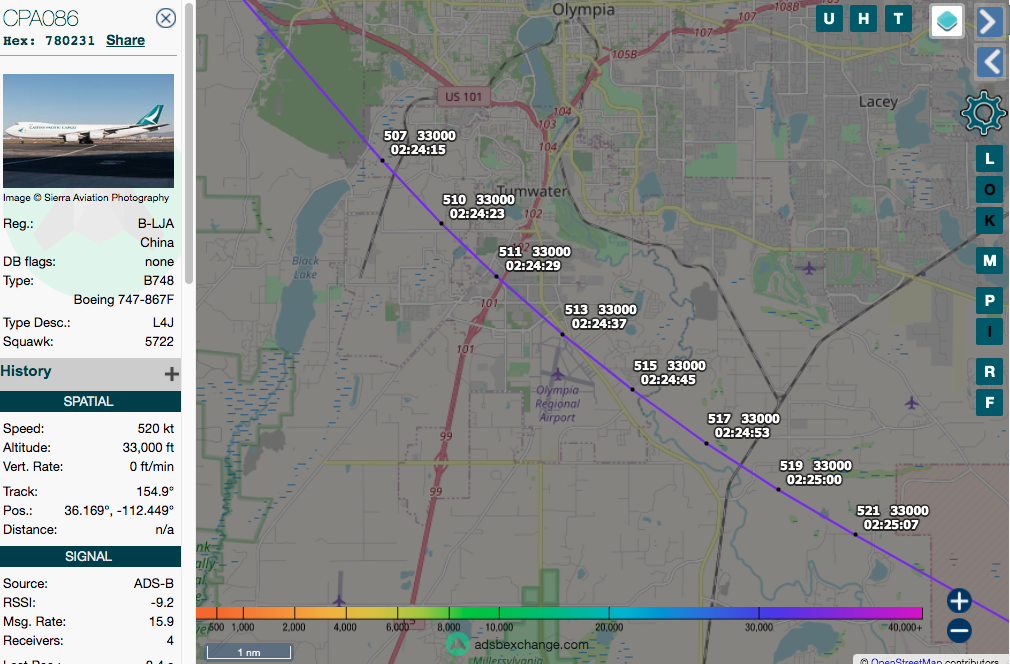Image resolution: width=1010 pixels, height=664 pixels.
Task: Click the track point at 02:25:00
Action: (x=778, y=489)
